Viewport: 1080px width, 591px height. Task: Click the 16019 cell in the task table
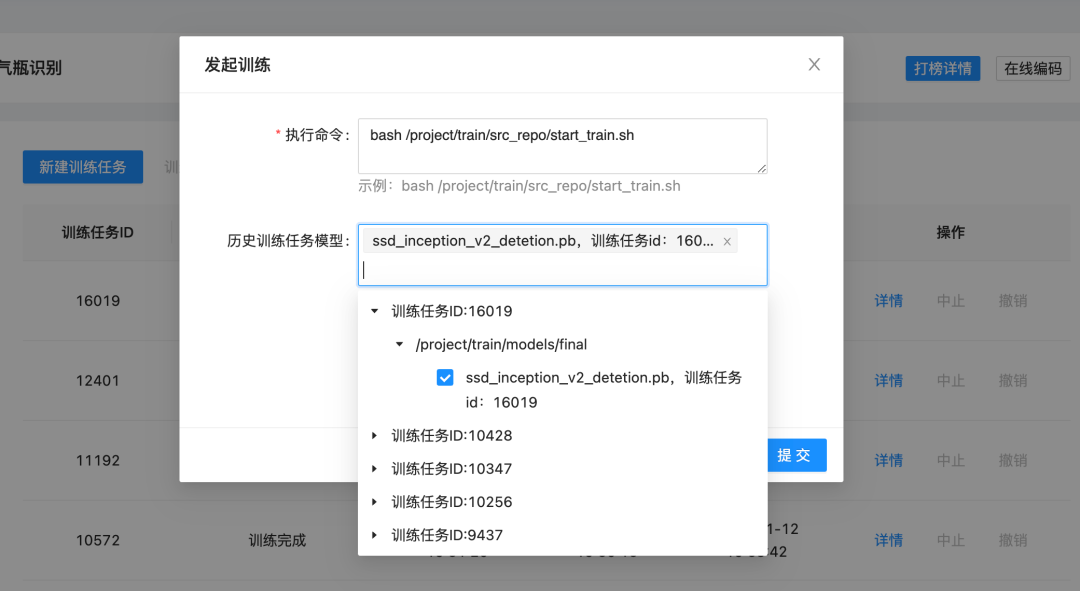pos(98,300)
